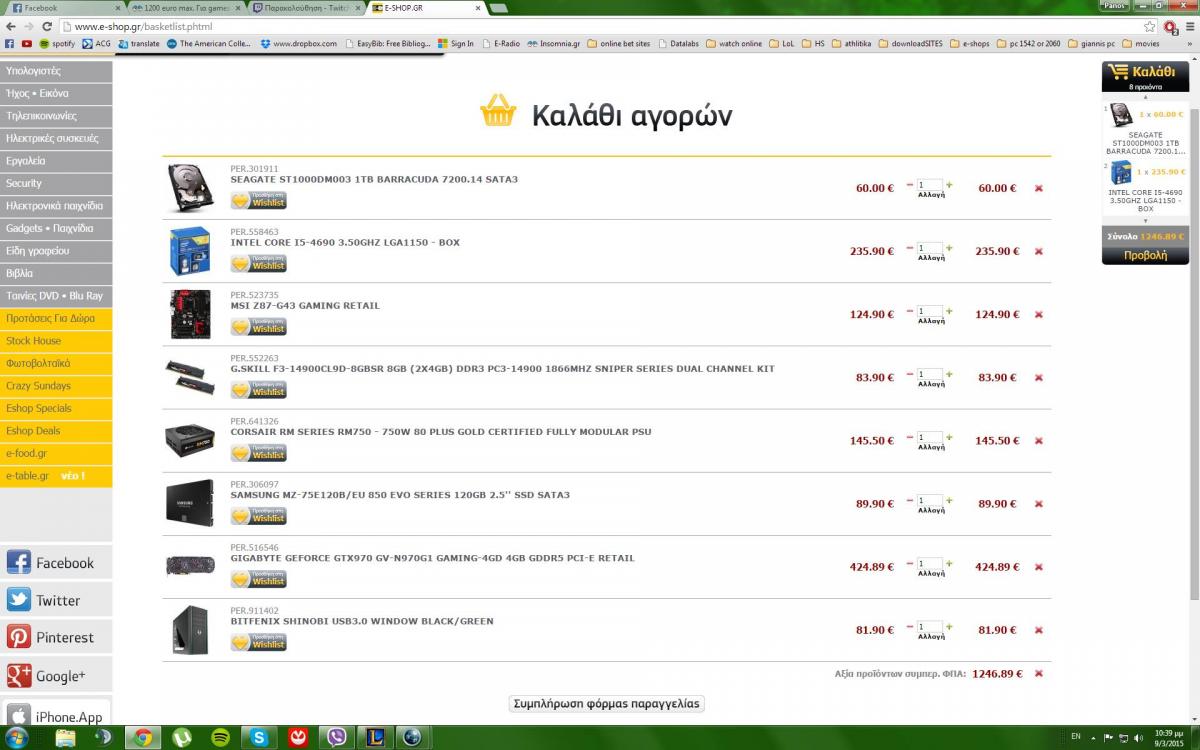This screenshot has width=1200, height=750.
Task: Delete MSI Z87-G43 Gaming row via red X
Action: tap(1038, 314)
